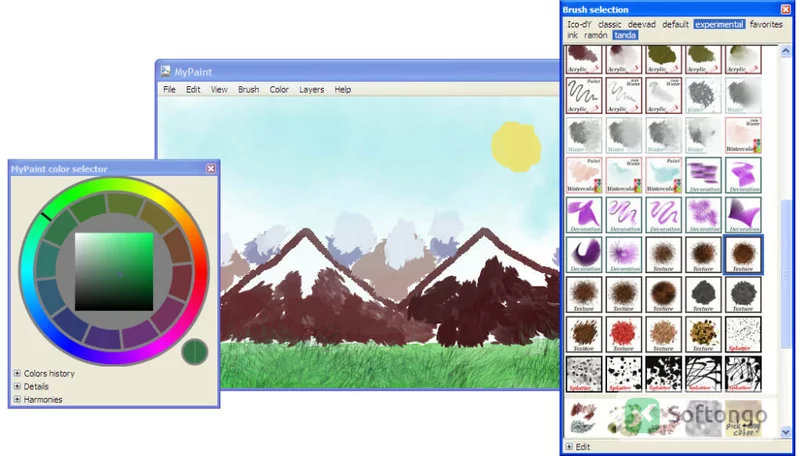Viewport: 800px width, 456px height.
Task: Choose the dark maroon Acrylic brush
Action: tap(584, 59)
